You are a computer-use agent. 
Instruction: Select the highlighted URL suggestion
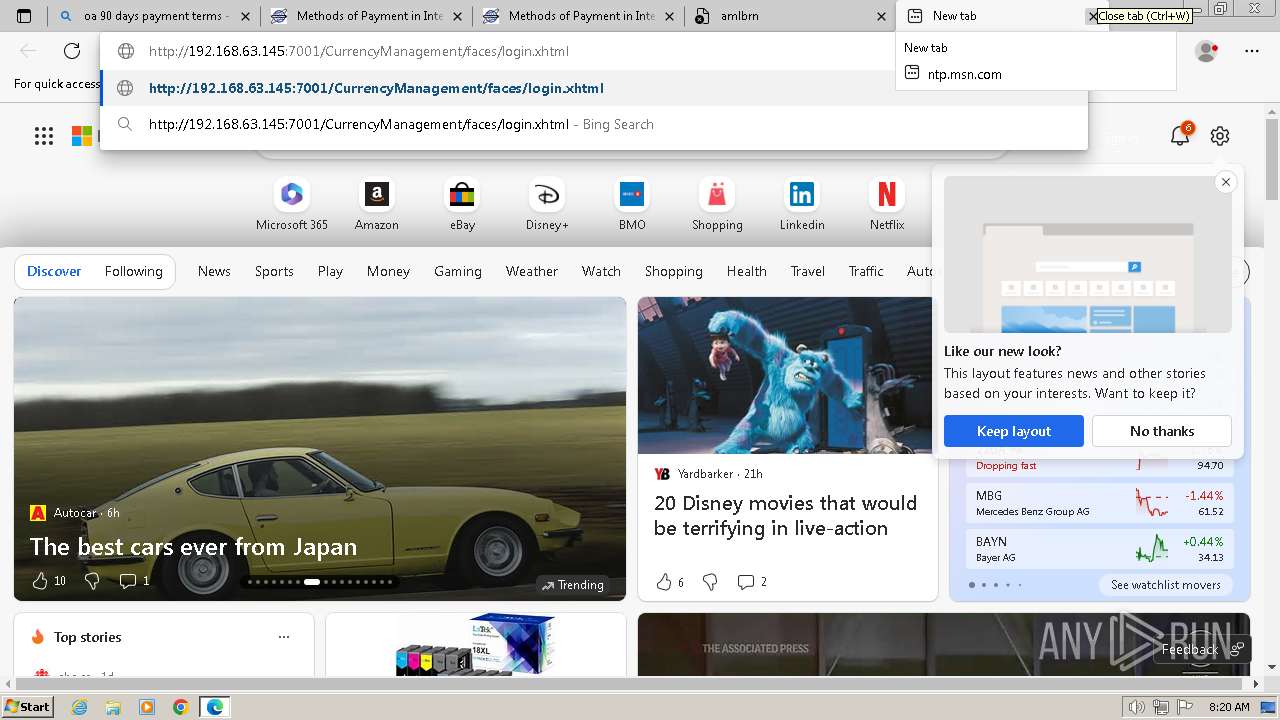(594, 88)
